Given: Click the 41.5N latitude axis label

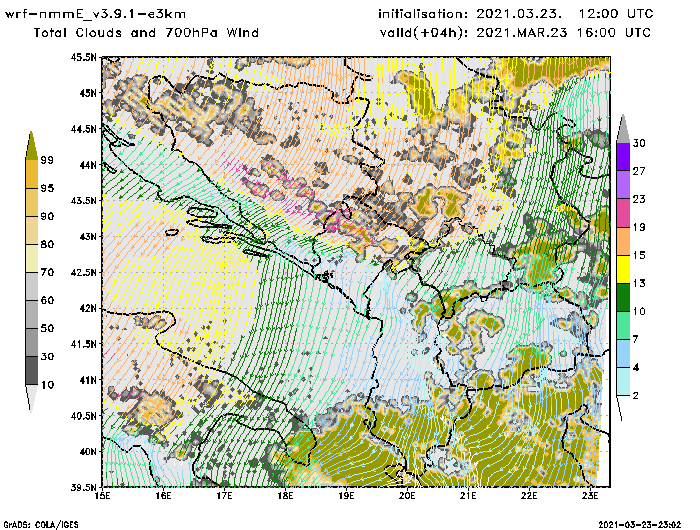Looking at the screenshot, I should (x=83, y=344).
